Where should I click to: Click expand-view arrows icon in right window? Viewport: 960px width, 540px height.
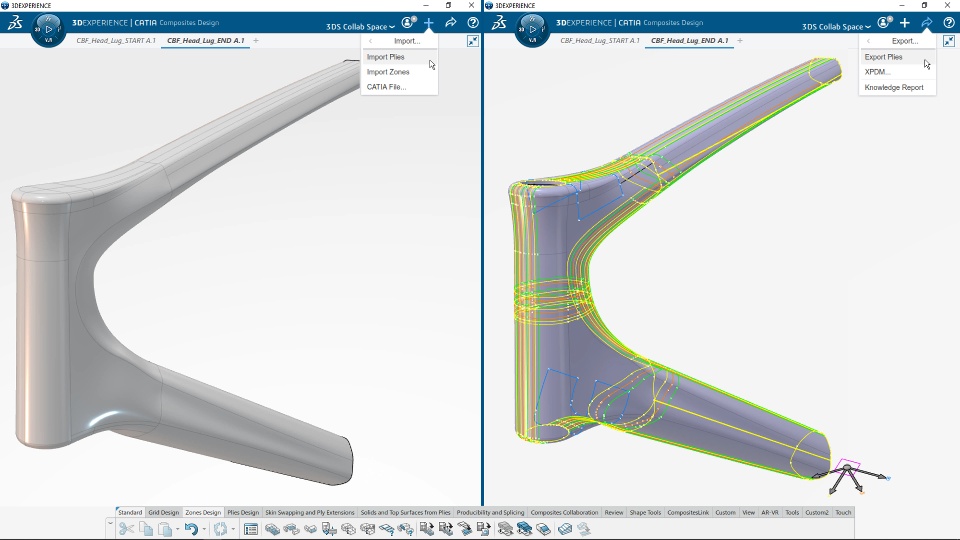click(949, 41)
